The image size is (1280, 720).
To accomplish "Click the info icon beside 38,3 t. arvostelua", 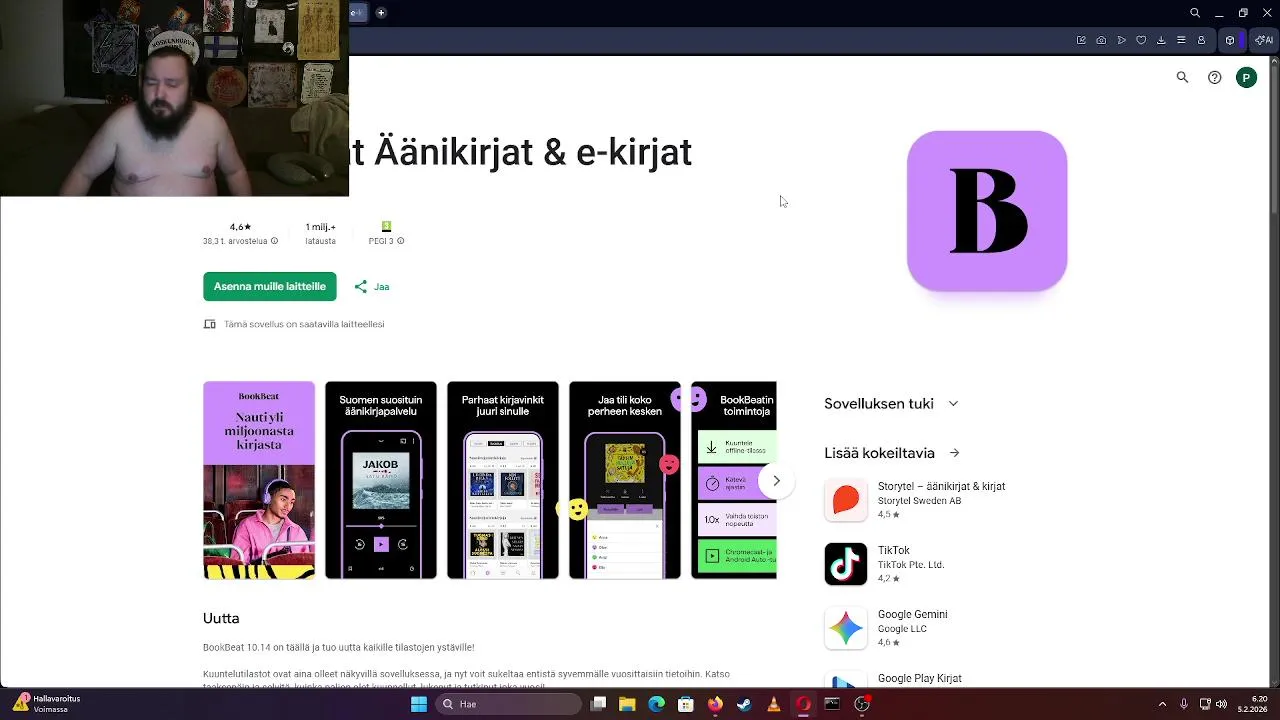I will point(274,241).
